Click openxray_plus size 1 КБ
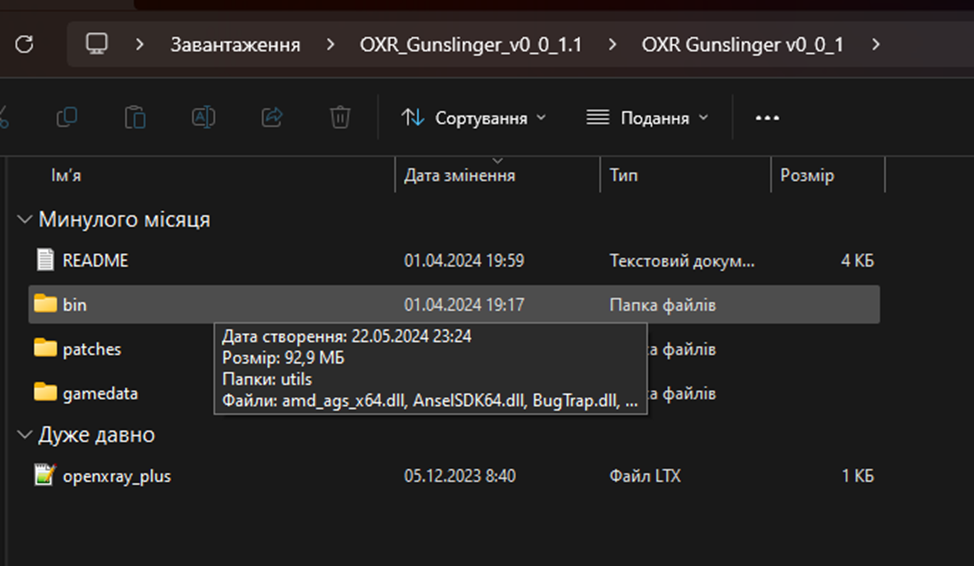 [x=858, y=476]
